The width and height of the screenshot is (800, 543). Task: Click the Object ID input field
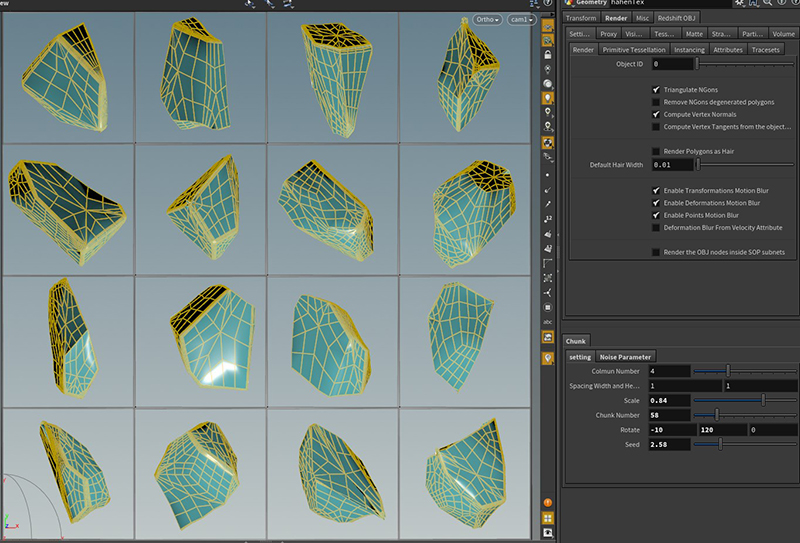click(x=672, y=64)
